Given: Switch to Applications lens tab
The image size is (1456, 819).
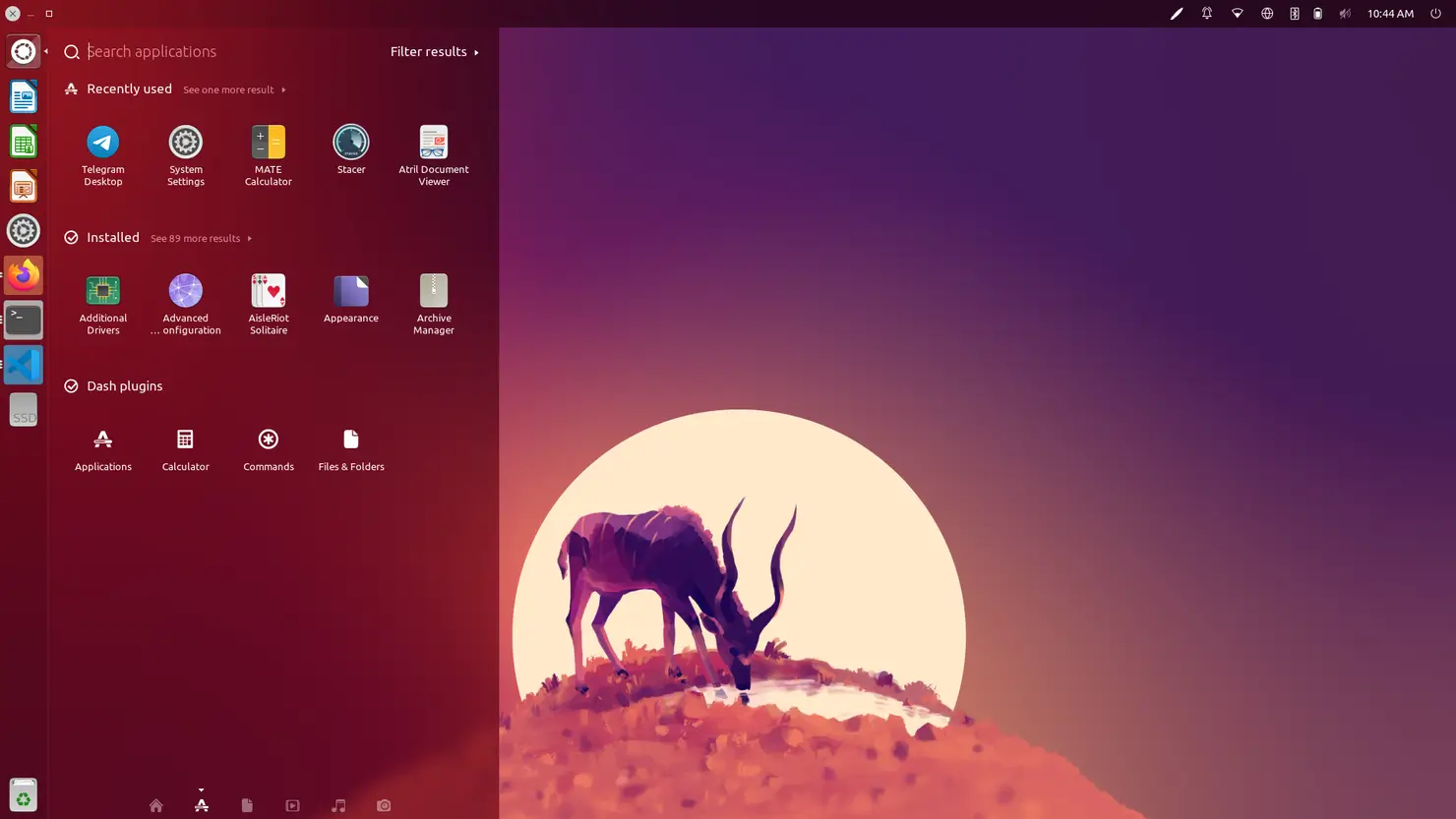Looking at the screenshot, I should [201, 805].
